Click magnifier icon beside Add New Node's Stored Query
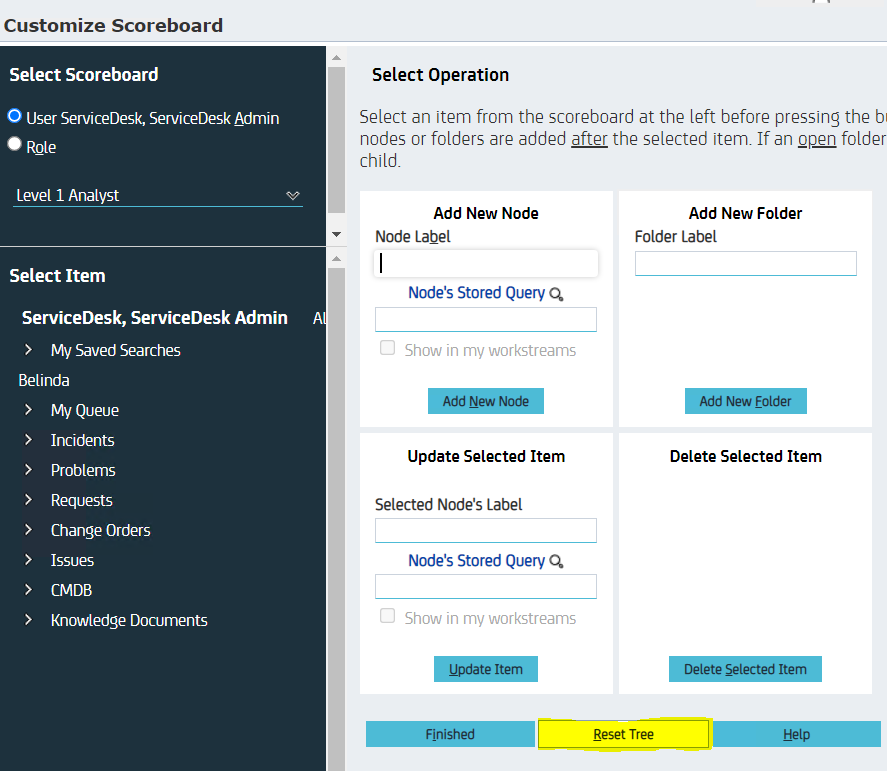The width and height of the screenshot is (887, 771). (x=556, y=294)
